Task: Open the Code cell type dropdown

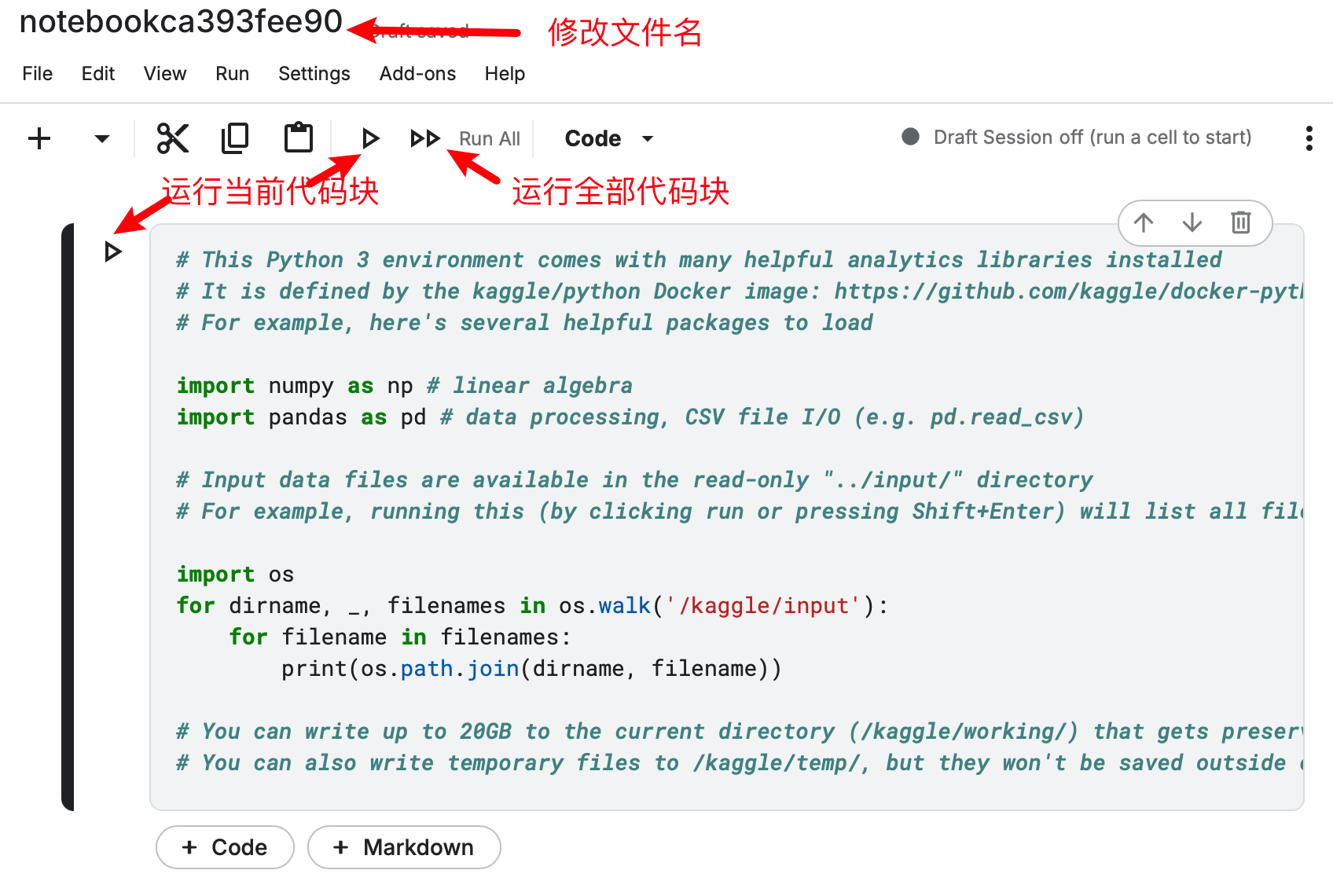Action: click(608, 139)
